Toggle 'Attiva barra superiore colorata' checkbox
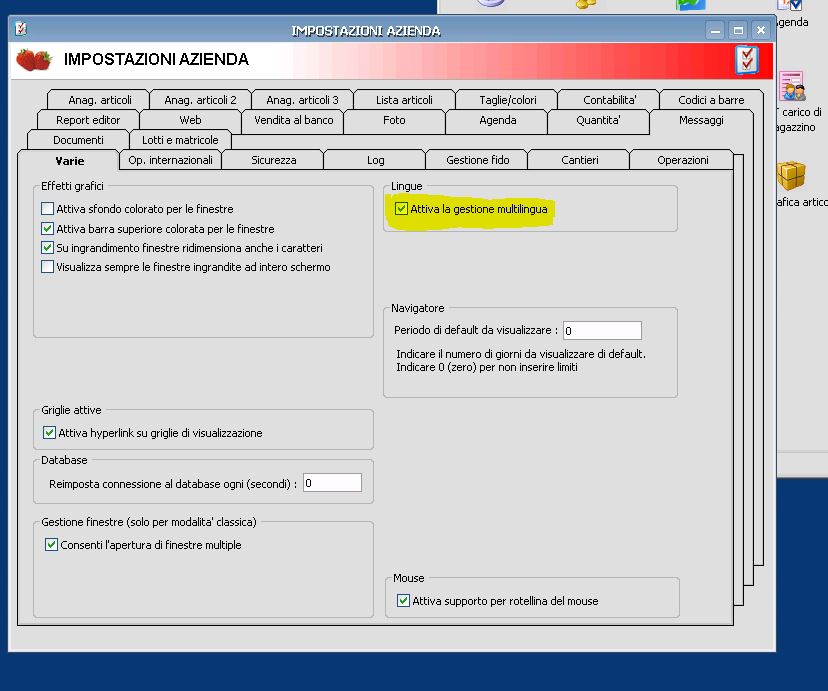The height and width of the screenshot is (691, 828). tap(48, 229)
